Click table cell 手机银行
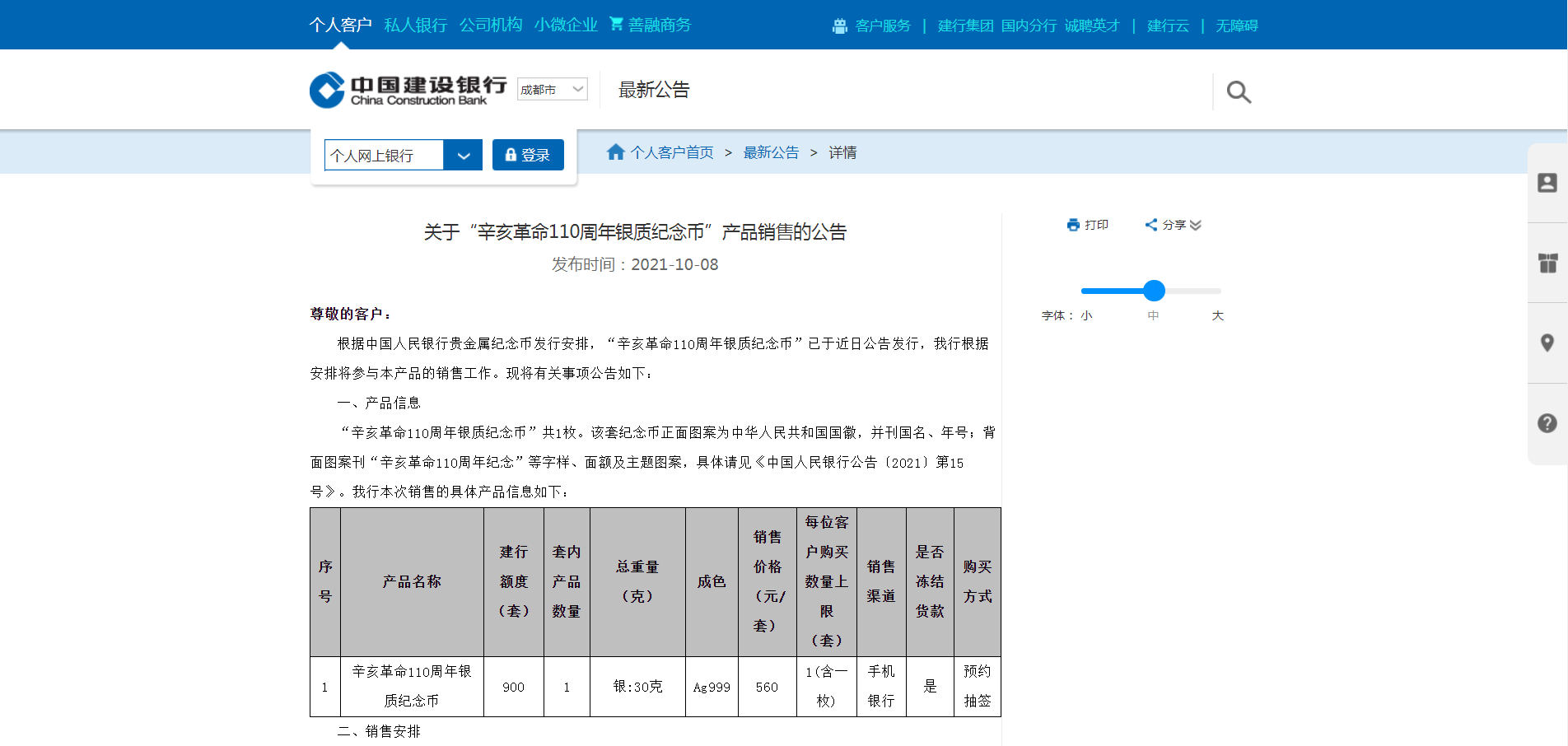Image resolution: width=1568 pixels, height=746 pixels. click(x=881, y=687)
